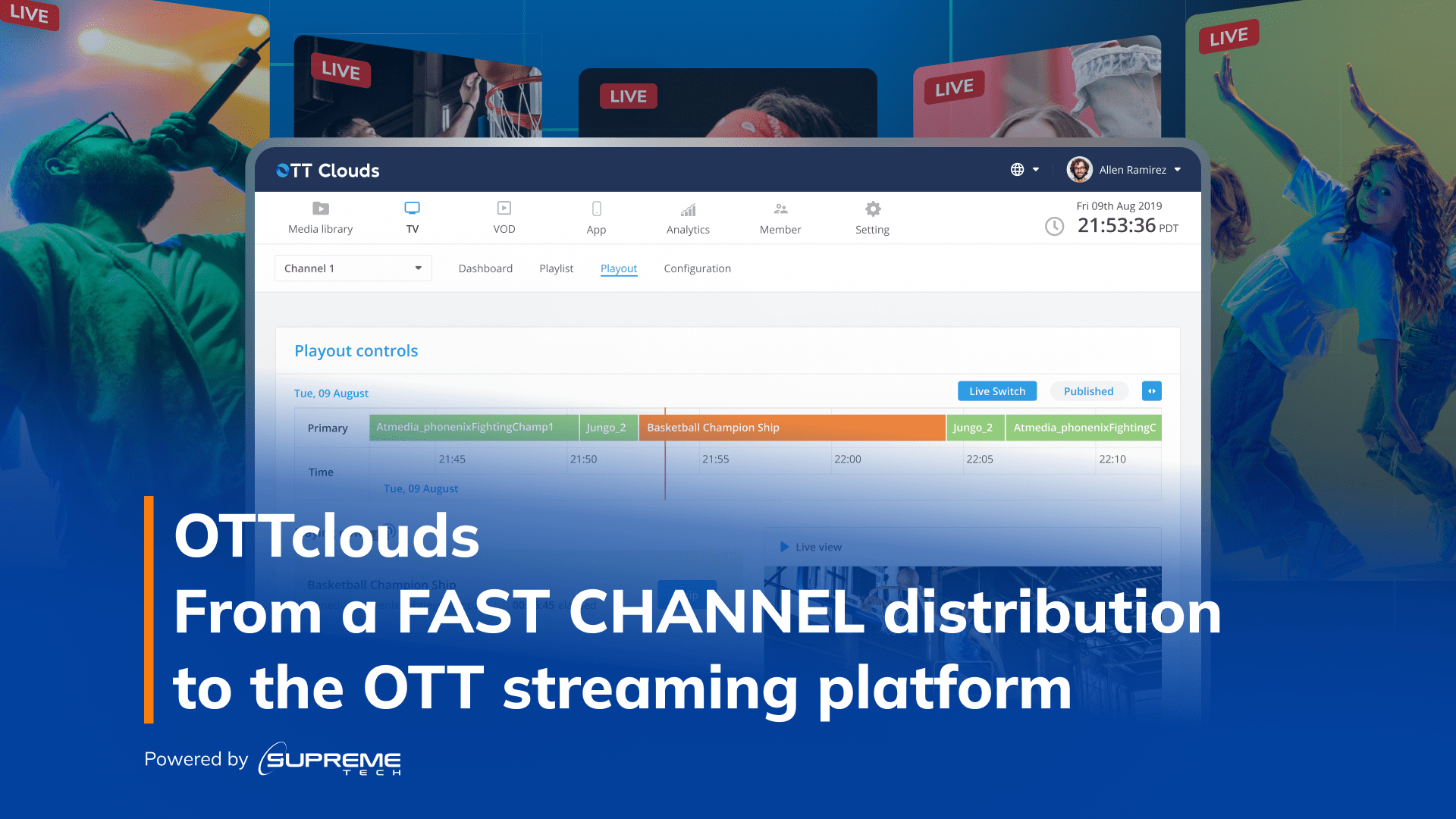This screenshot has height=819, width=1456.
Task: Click the App section icon
Action: (596, 217)
